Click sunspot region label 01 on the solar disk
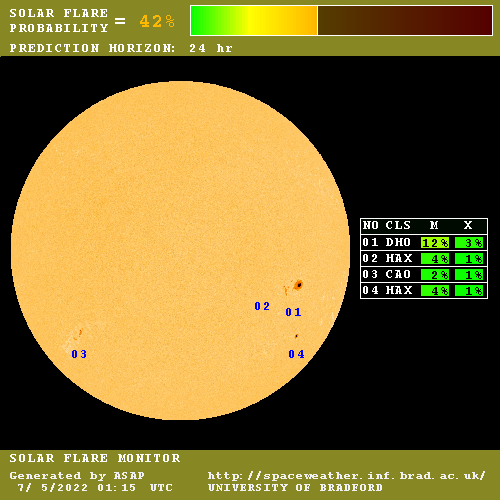Screen dimensions: 500x500 click(293, 312)
